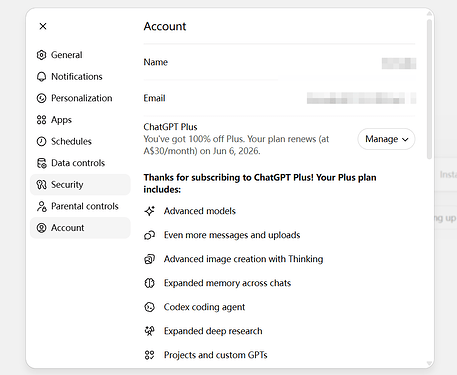Click the 'Expanded deep research' text
Image resolution: width=457 pixels, height=375 pixels.
[x=213, y=331]
